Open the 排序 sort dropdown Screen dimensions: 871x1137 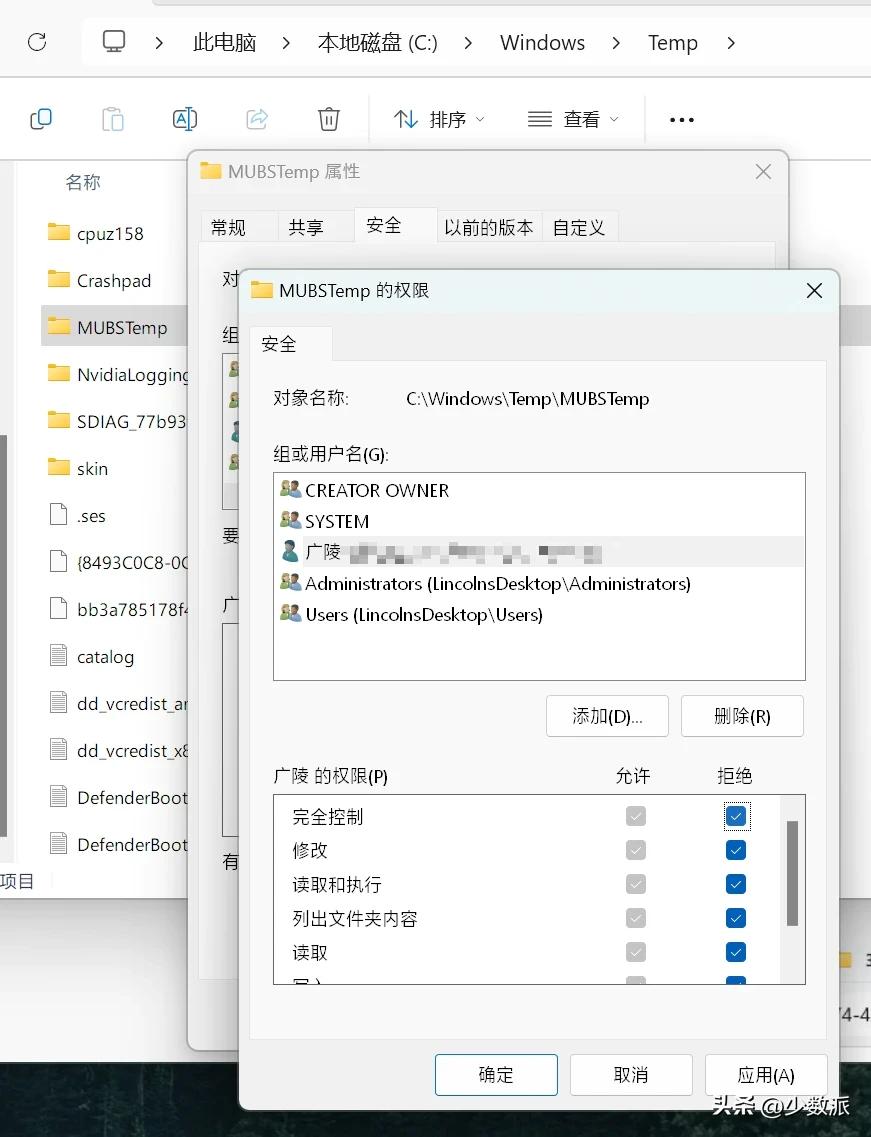point(439,119)
